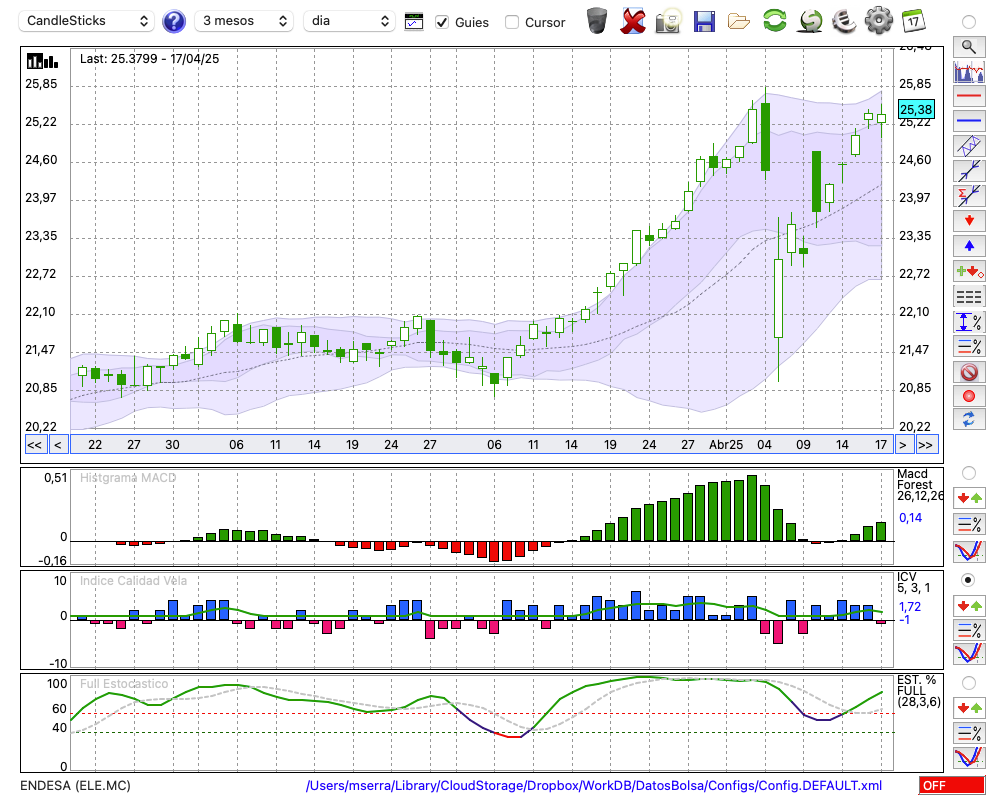
Task: Click the Config.DEFAULT.xml file path link
Action: [x=594, y=785]
